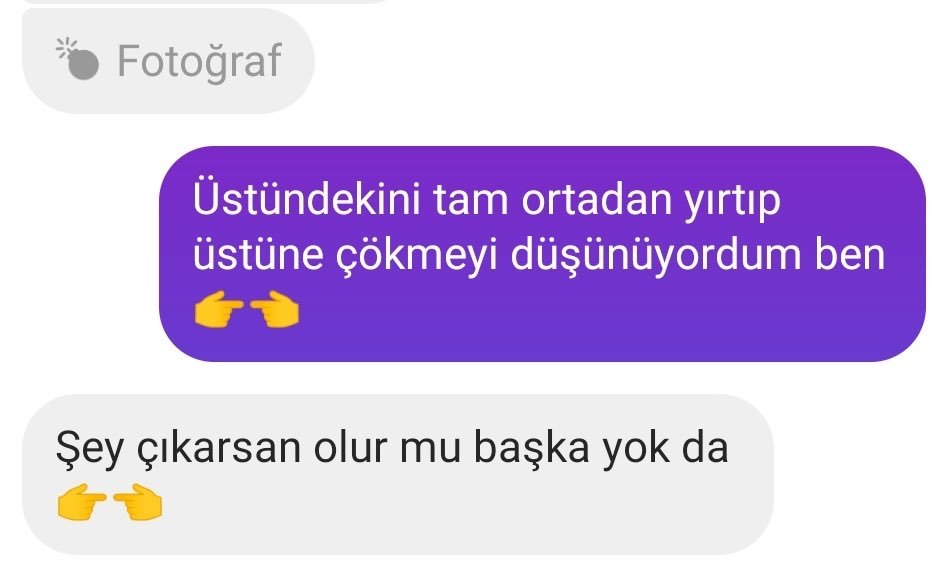Click the word Şey in received message
Viewport: 948px width, 584px height.
point(90,449)
